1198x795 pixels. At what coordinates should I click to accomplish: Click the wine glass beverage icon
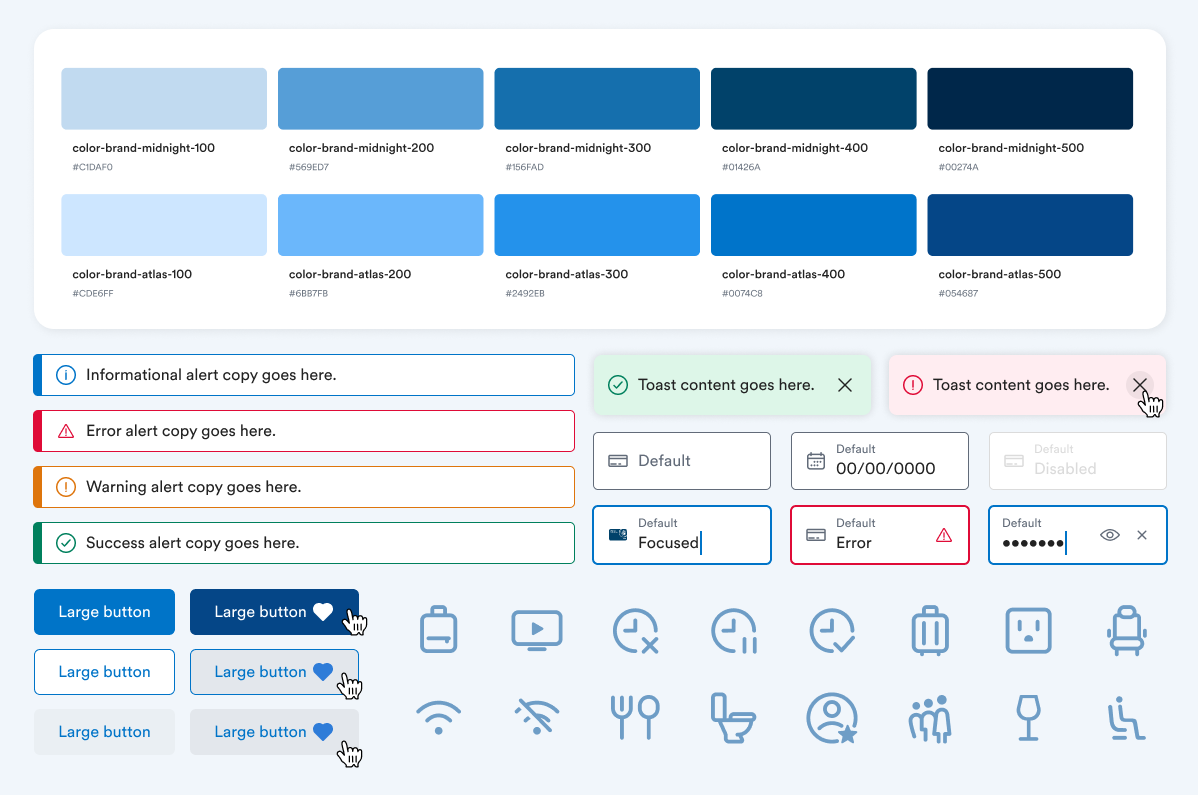(x=1028, y=717)
